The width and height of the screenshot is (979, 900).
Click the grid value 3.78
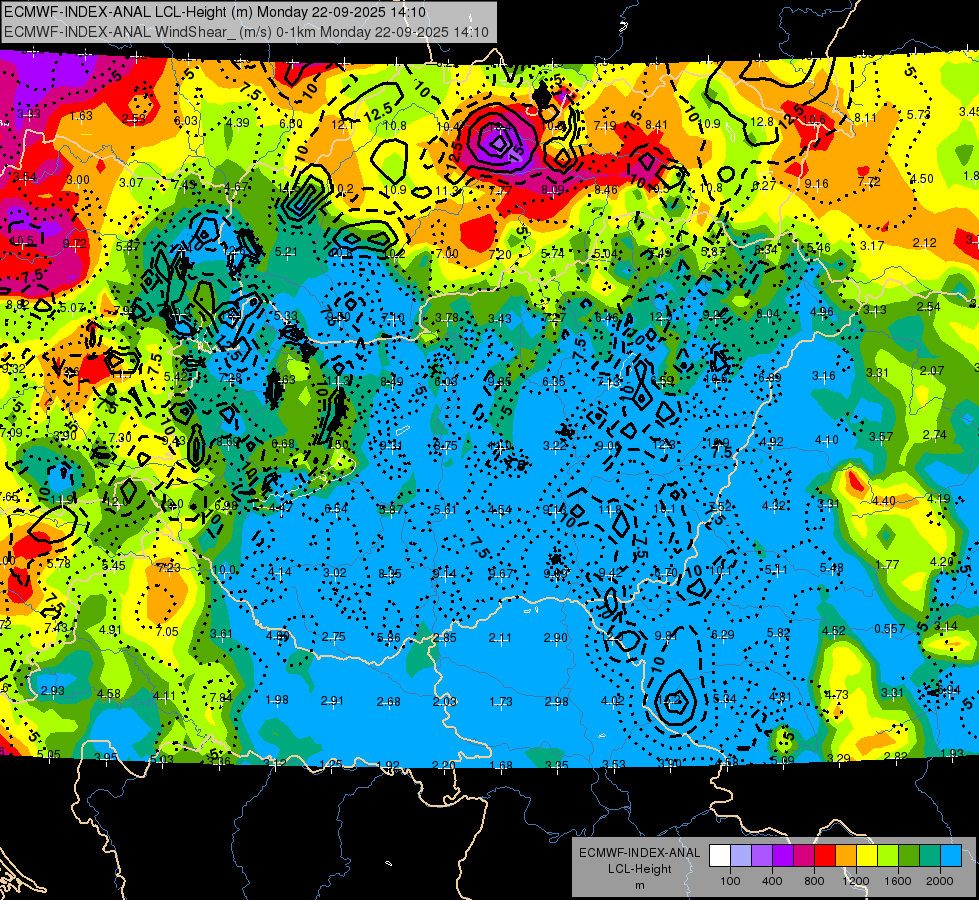(x=447, y=318)
